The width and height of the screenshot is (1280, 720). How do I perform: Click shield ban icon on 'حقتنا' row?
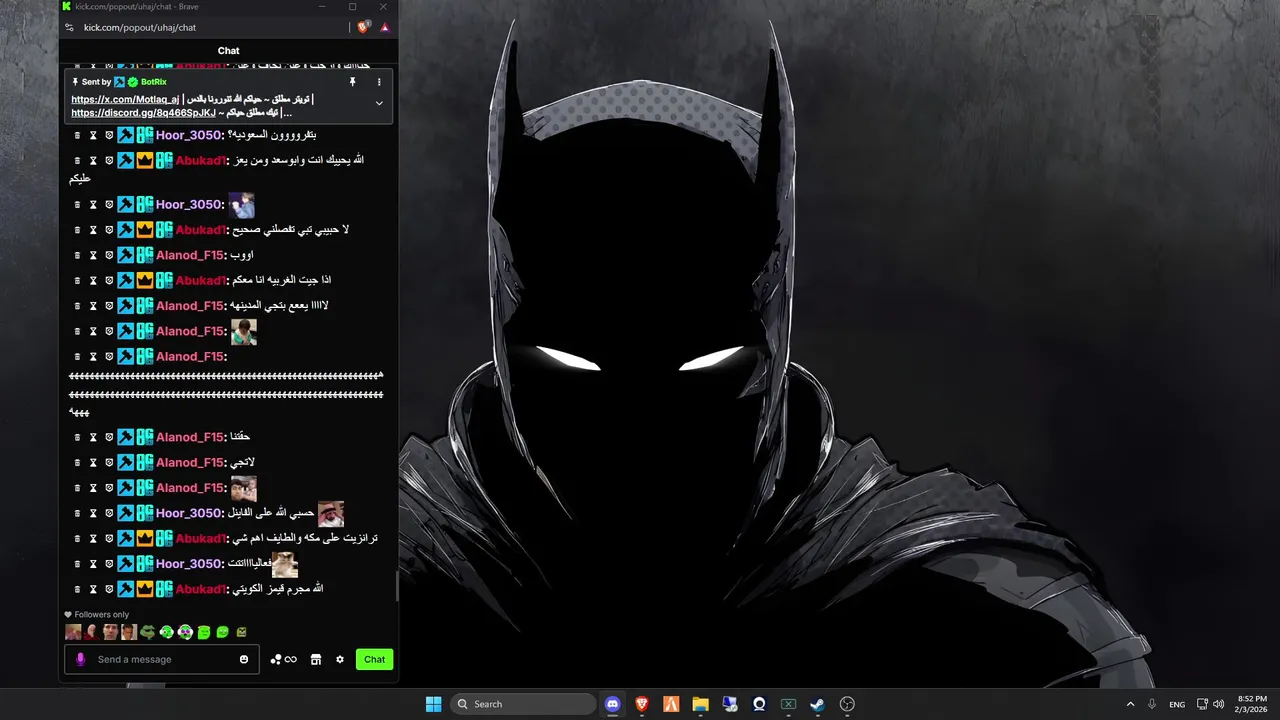(109, 437)
